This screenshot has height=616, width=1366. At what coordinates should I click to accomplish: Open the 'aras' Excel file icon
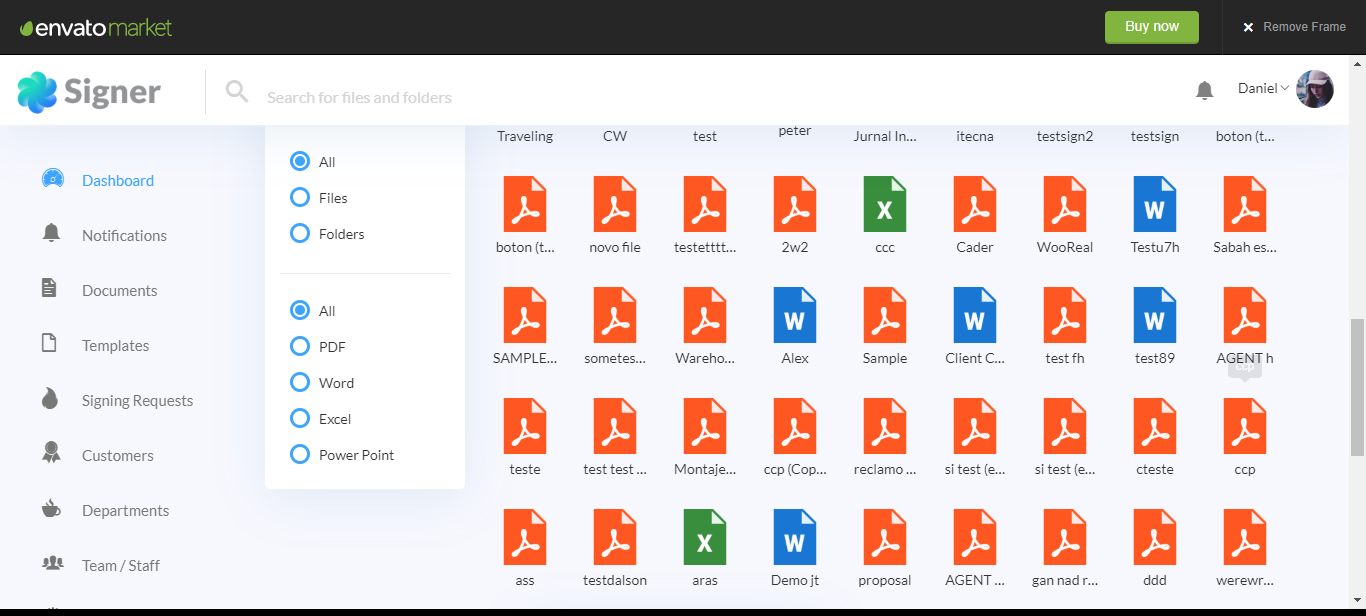[x=704, y=537]
